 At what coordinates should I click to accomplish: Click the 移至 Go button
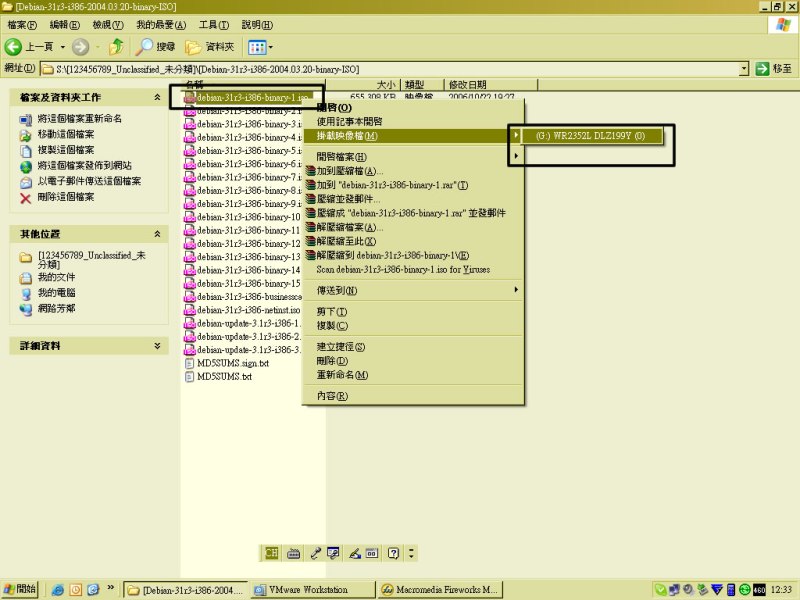(774, 69)
